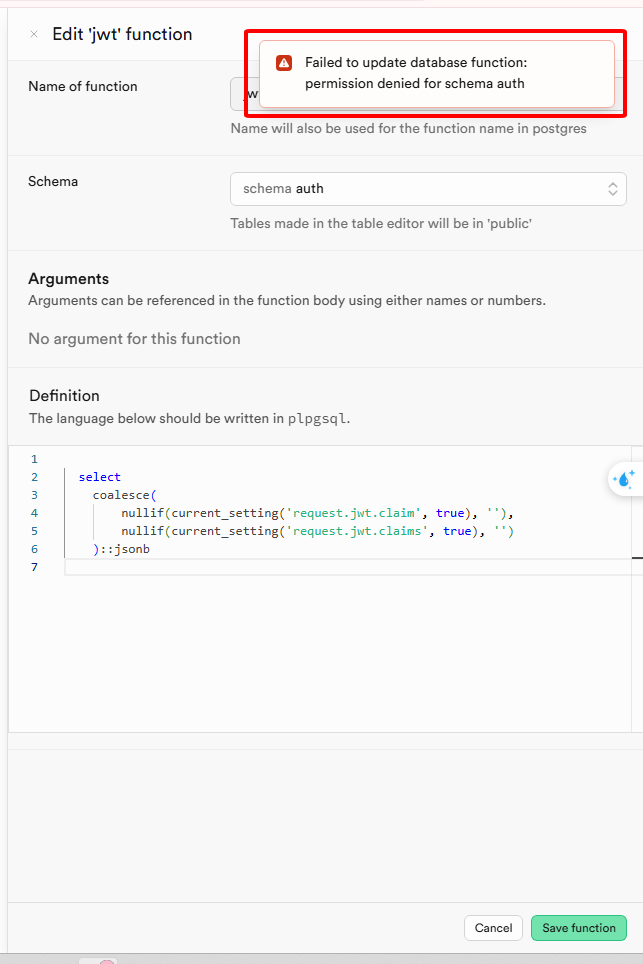This screenshot has height=964, width=643.
Task: Cancel editing the function
Action: point(493,928)
